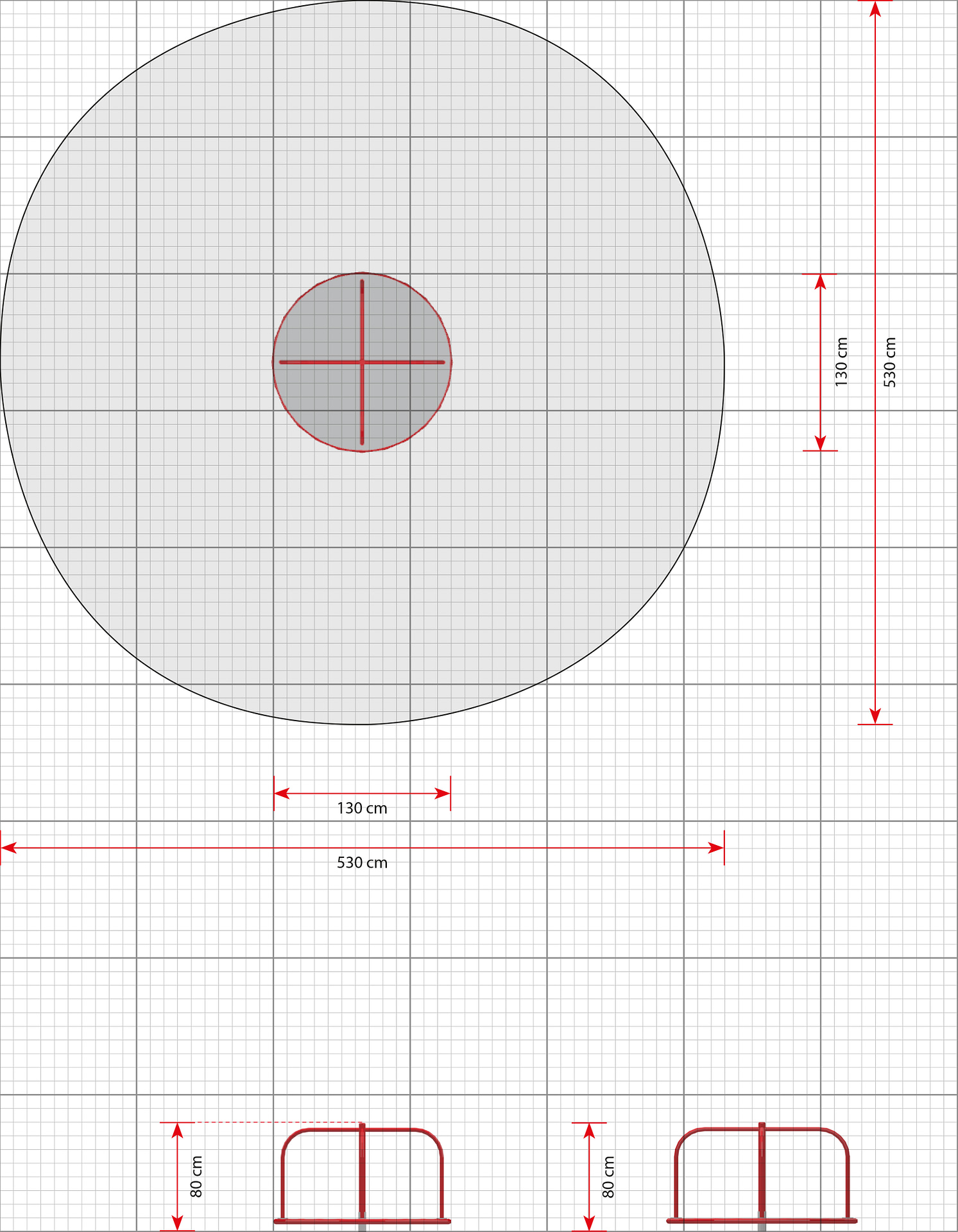Image resolution: width=958 pixels, height=1232 pixels.
Task: Click bottom arrowhead of vertical 130 cm line
Action: 820,443
